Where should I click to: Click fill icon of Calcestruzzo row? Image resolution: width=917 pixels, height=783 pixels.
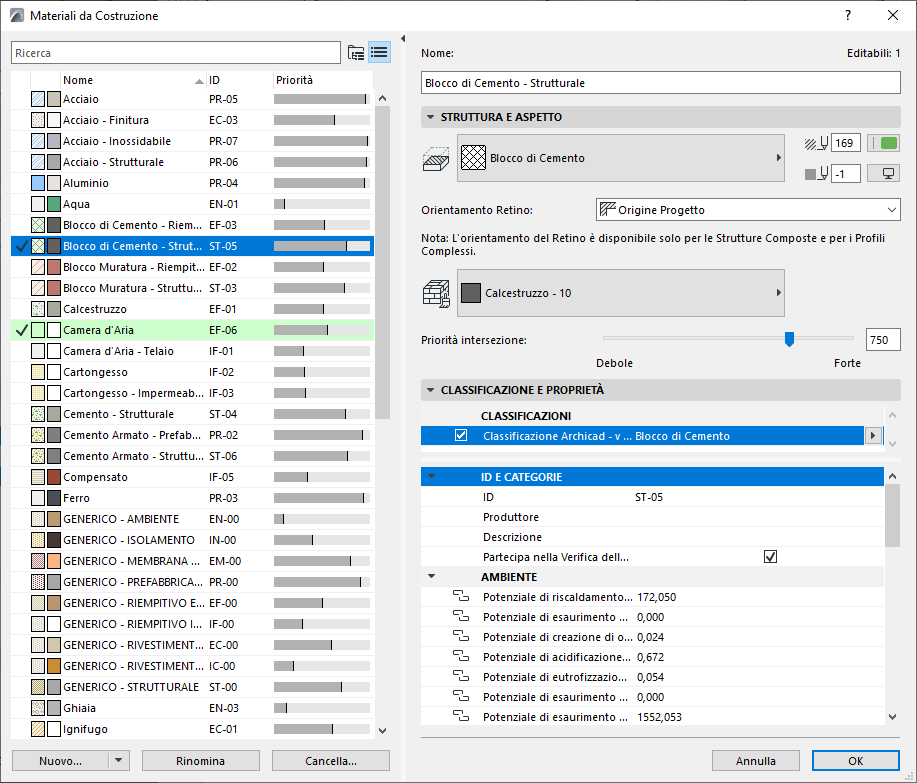click(x=38, y=309)
